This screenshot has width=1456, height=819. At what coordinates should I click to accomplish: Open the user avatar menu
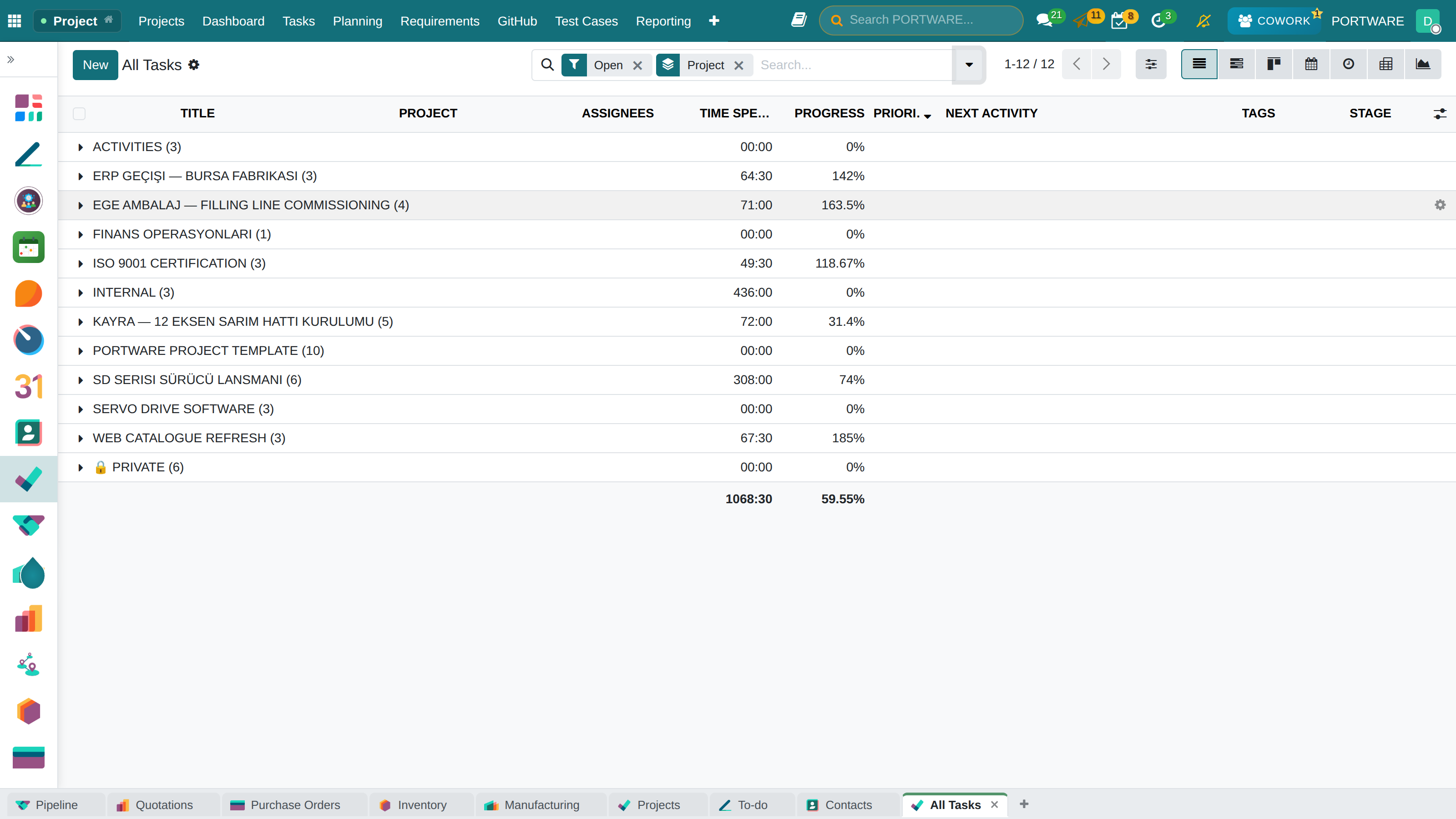pos(1428,21)
